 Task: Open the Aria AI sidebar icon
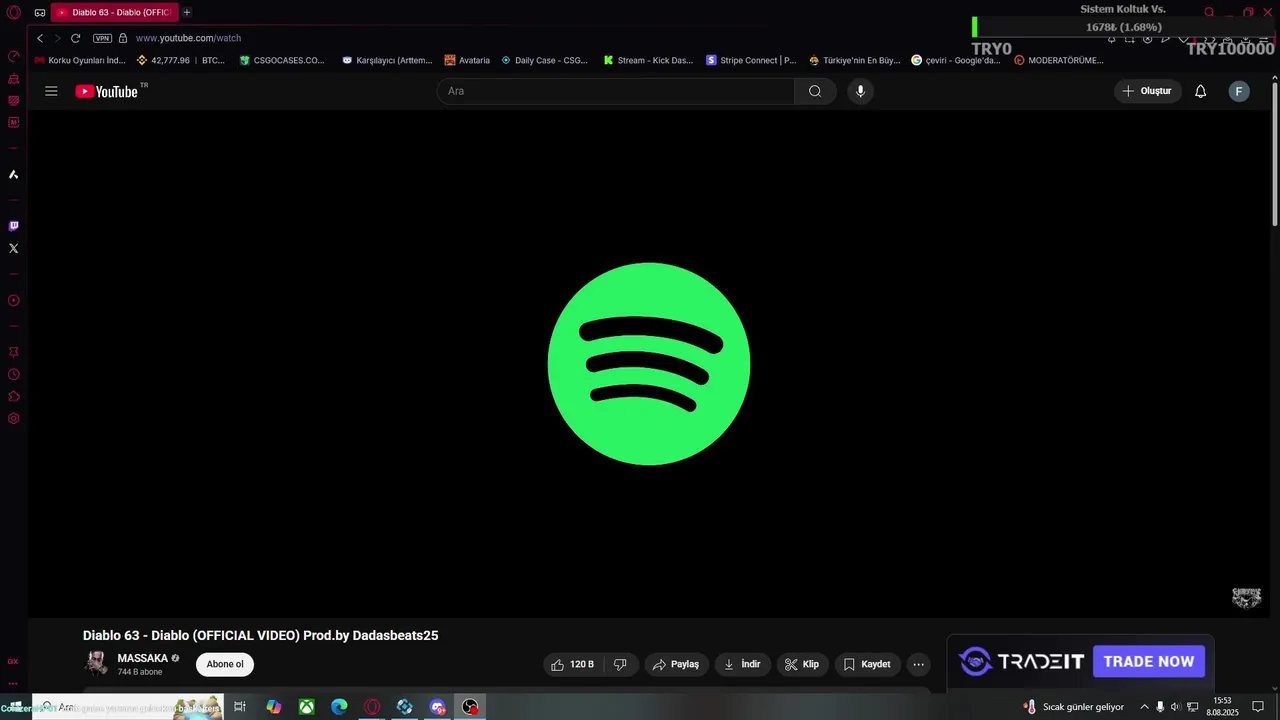click(x=14, y=174)
